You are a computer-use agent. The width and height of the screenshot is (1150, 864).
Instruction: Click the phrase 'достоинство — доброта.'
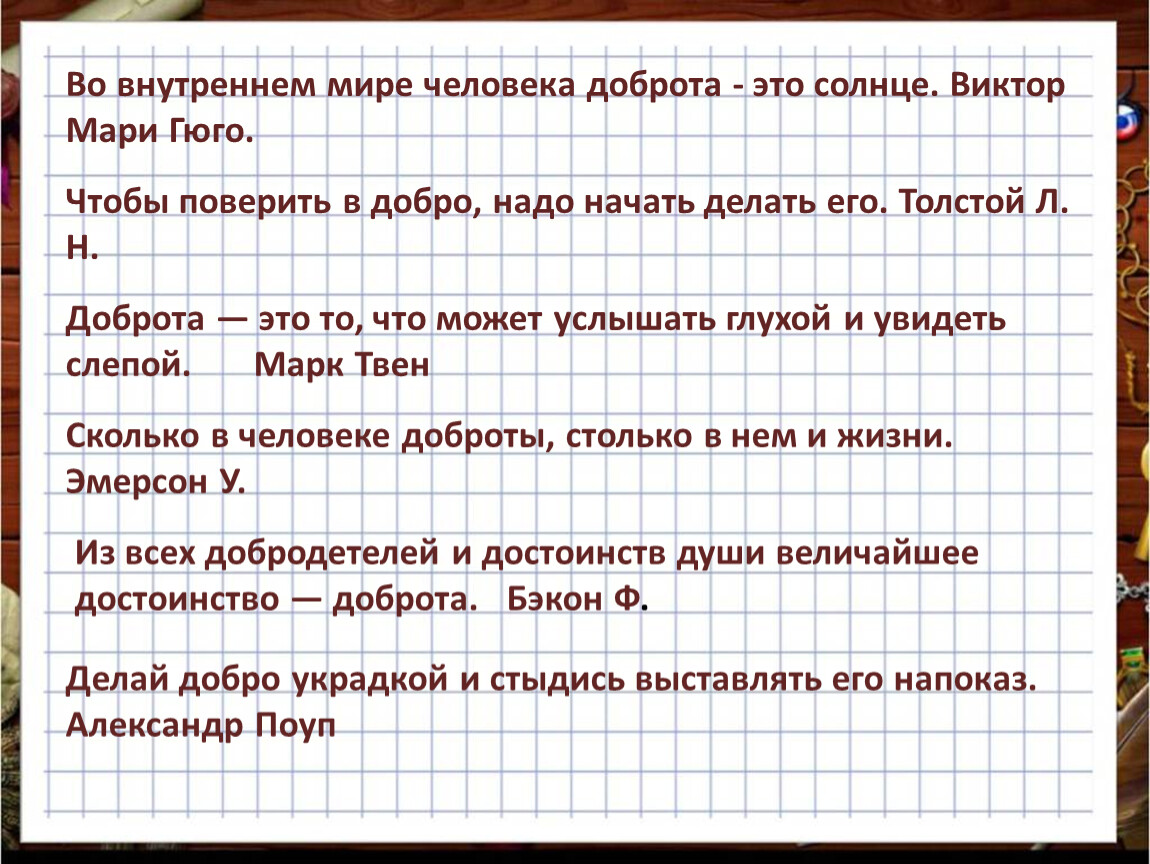pos(276,599)
